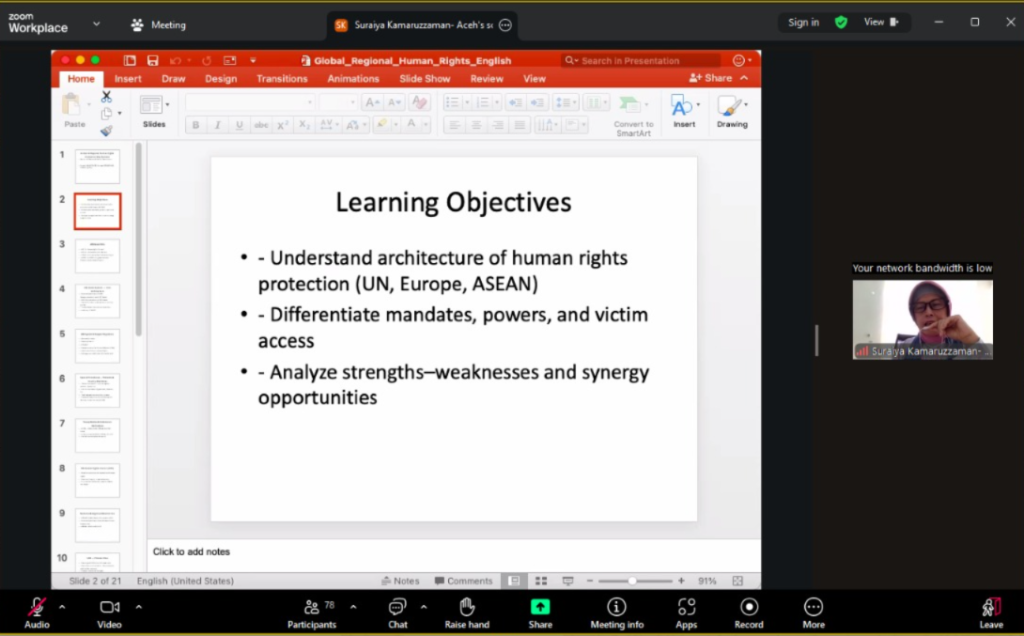The image size is (1024, 636).
Task: Toggle Underline formatting
Action: 239,125
